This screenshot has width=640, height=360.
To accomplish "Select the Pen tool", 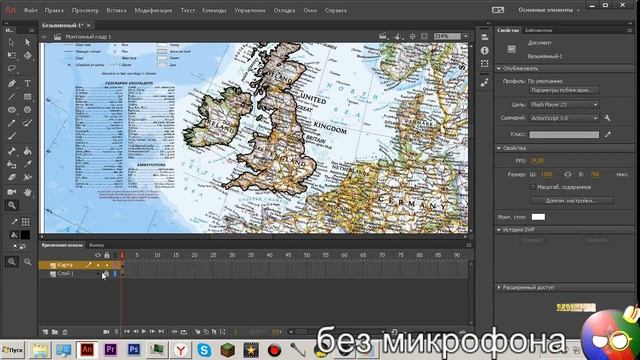I will coord(11,84).
